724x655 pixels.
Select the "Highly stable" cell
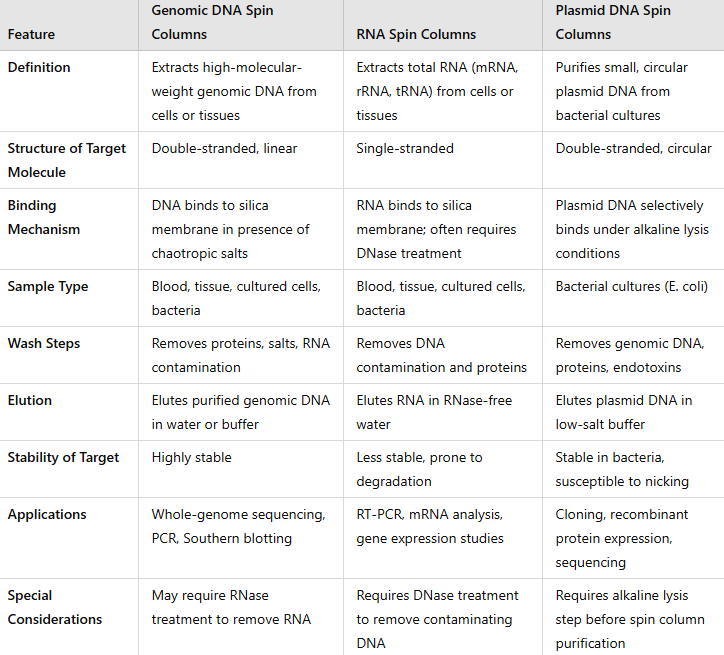(x=192, y=457)
